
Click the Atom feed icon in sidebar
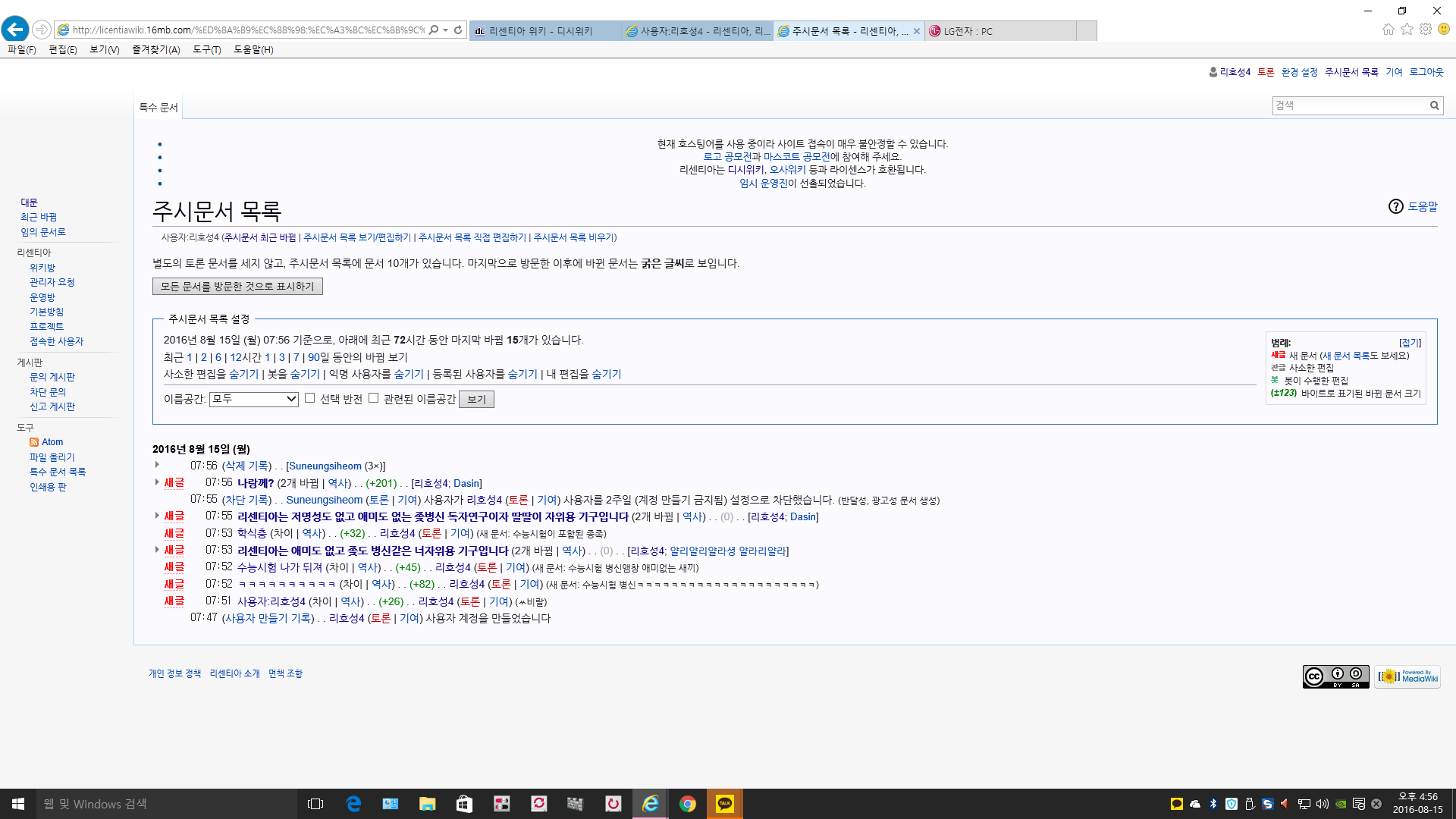pos(34,442)
